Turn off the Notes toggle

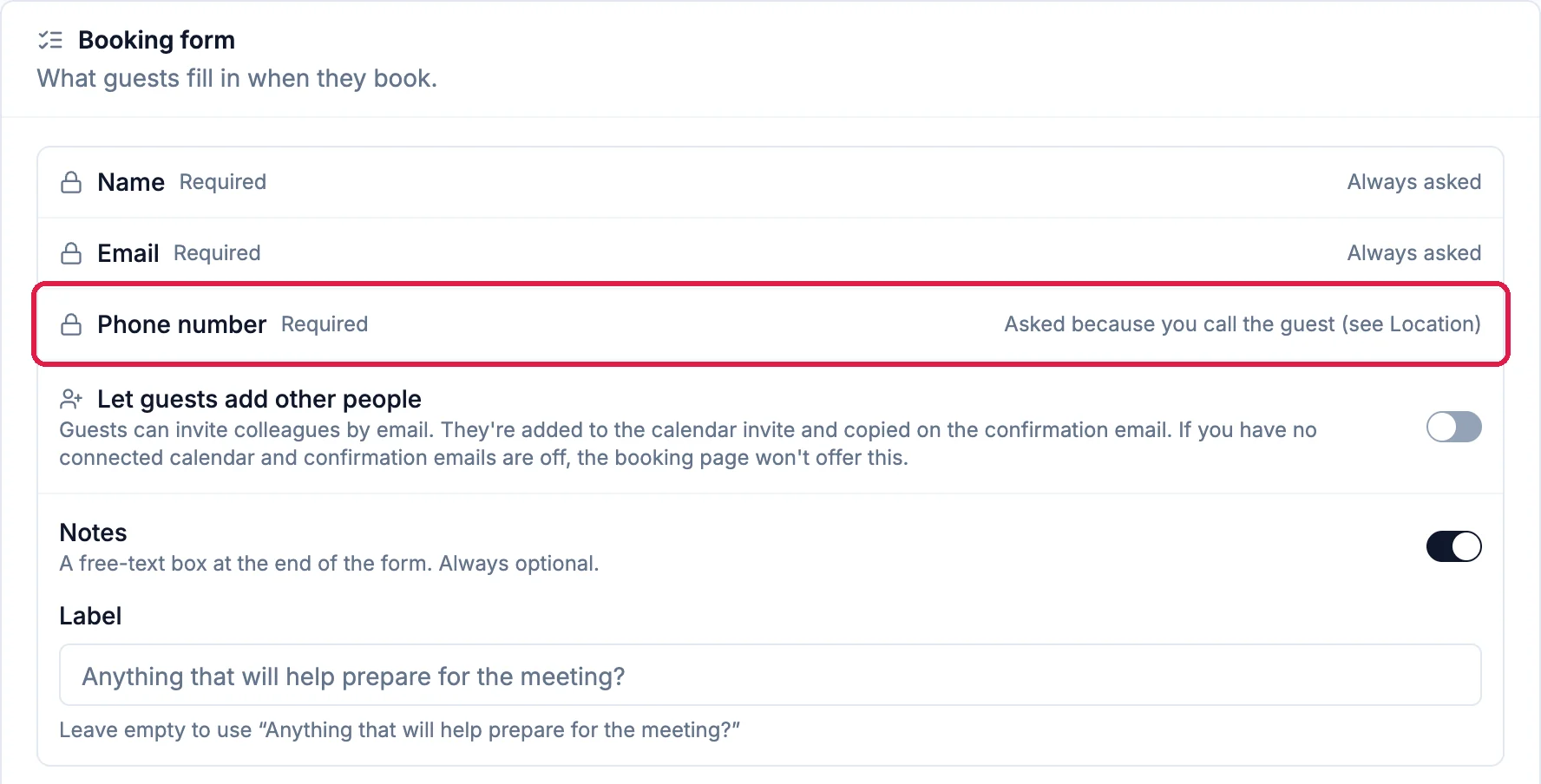[1453, 546]
